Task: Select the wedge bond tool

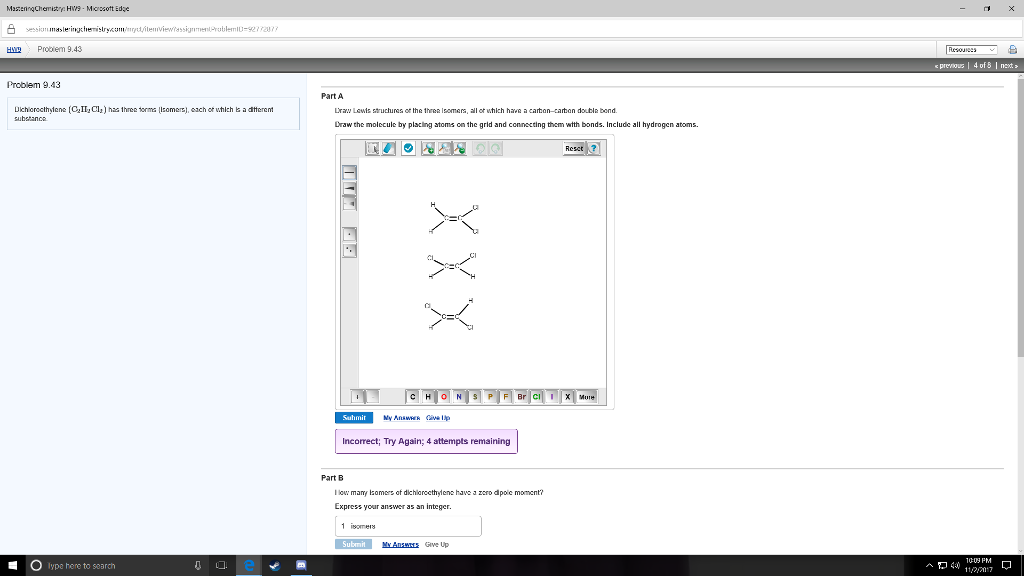Action: click(x=349, y=188)
